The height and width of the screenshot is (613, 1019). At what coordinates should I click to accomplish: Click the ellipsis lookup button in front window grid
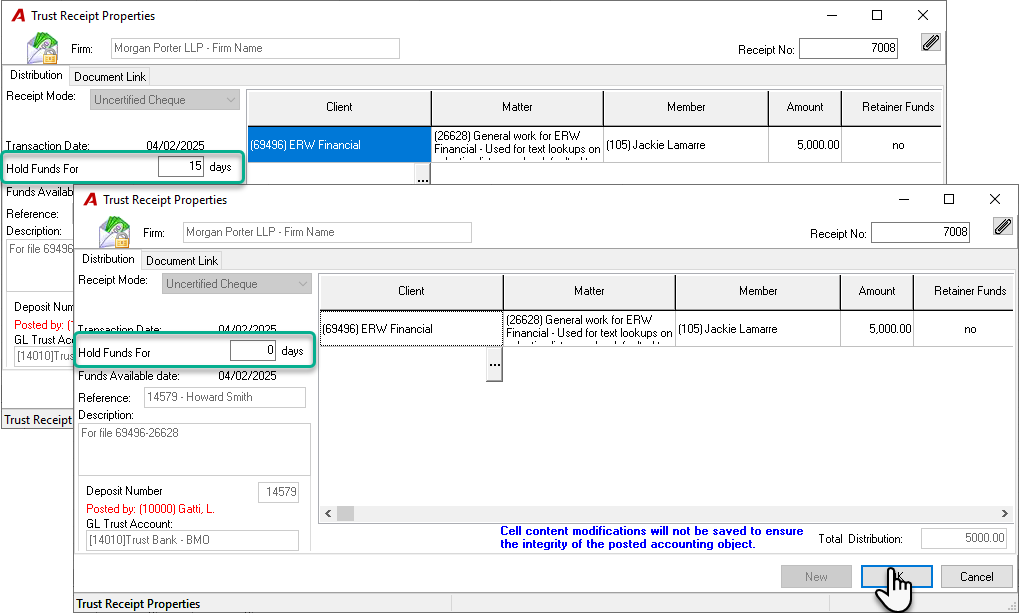pos(495,364)
